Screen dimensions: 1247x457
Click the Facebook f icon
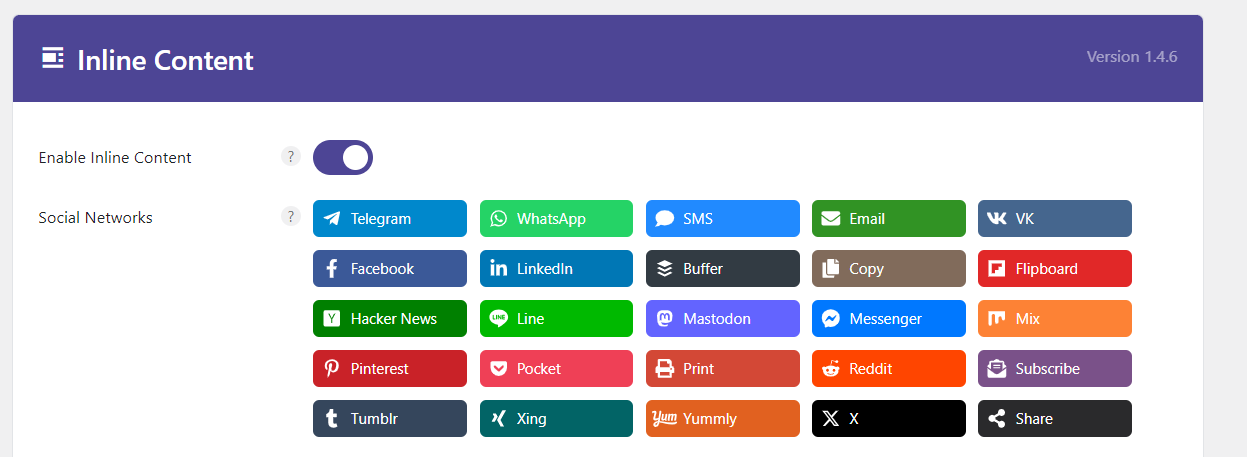coord(331,269)
